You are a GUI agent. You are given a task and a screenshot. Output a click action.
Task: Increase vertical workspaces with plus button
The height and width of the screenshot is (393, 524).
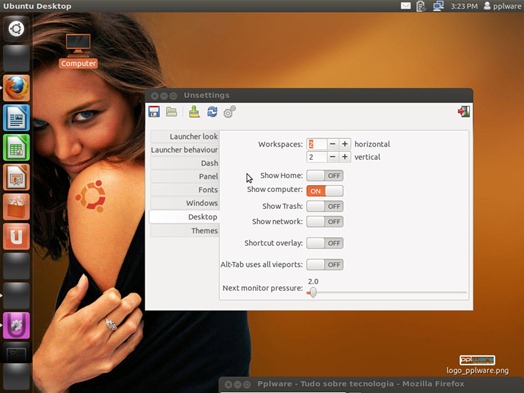(345, 157)
